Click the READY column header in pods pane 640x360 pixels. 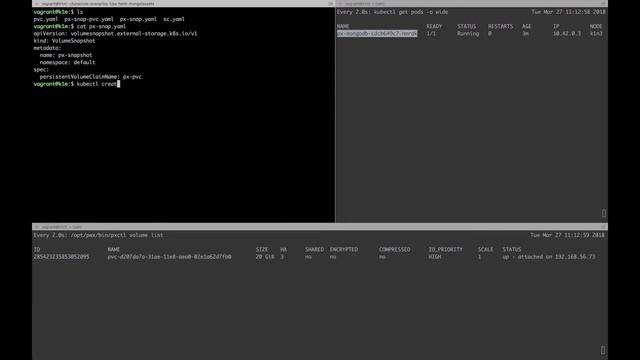tap(434, 26)
